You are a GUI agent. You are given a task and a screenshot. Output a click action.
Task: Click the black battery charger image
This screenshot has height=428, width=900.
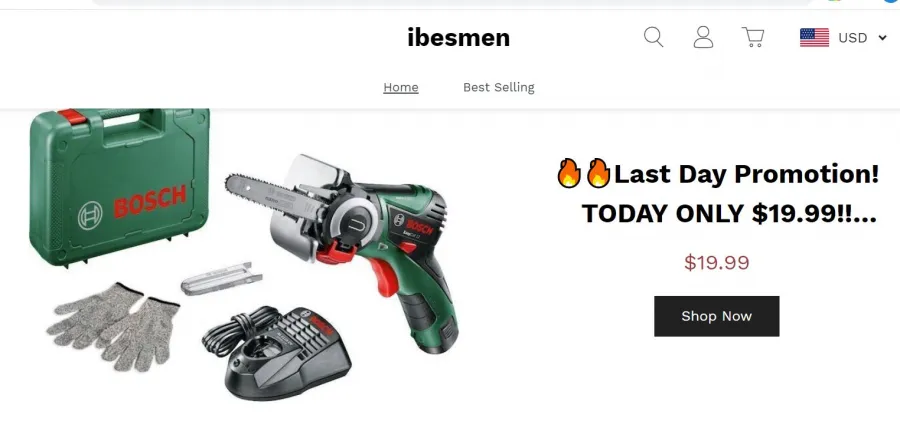[x=278, y=352]
